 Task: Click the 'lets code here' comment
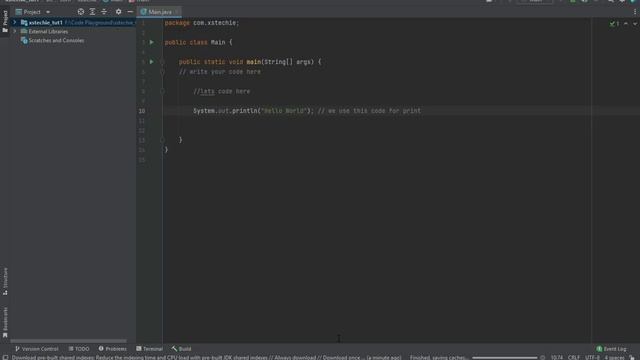click(x=222, y=91)
